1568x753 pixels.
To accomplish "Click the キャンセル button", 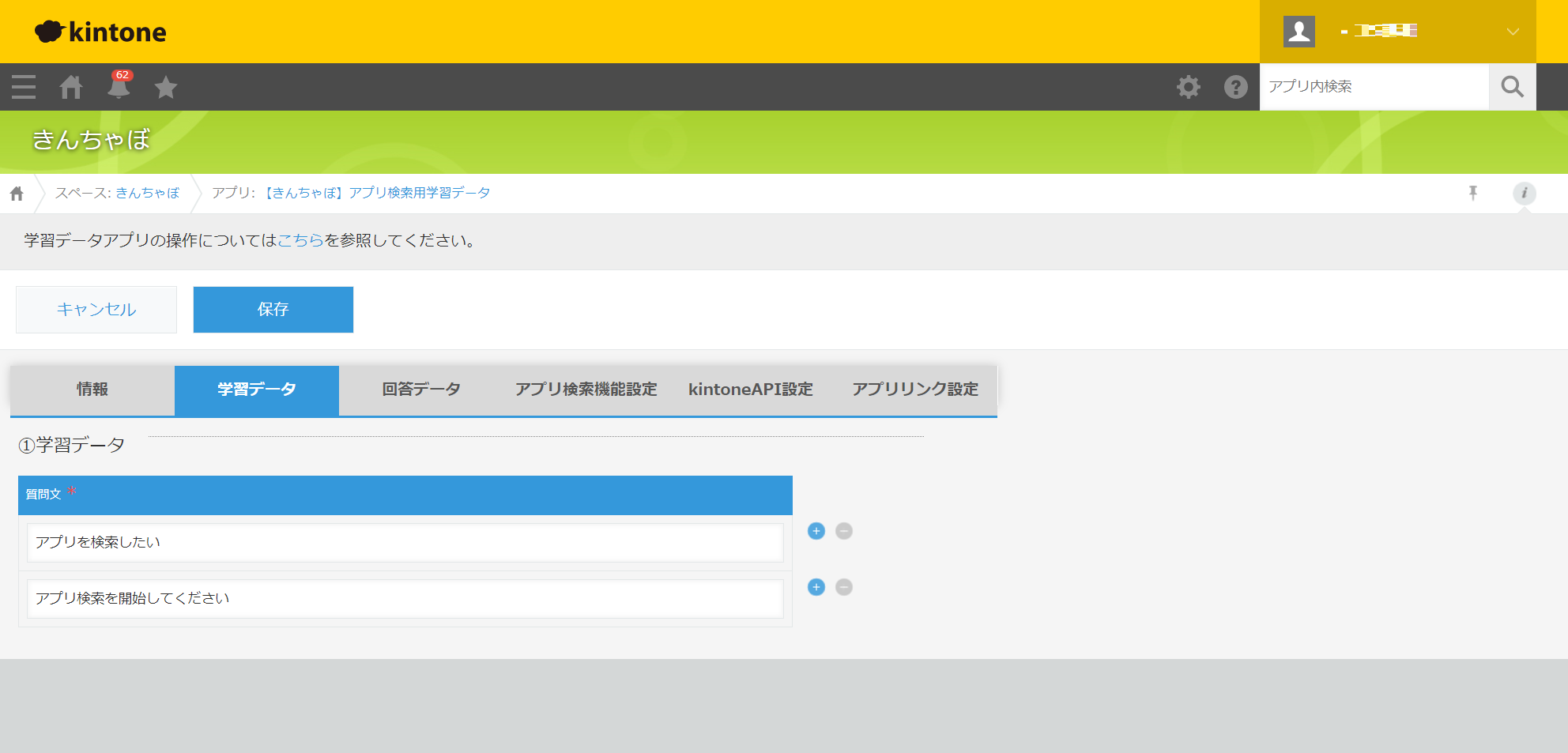I will (x=96, y=310).
